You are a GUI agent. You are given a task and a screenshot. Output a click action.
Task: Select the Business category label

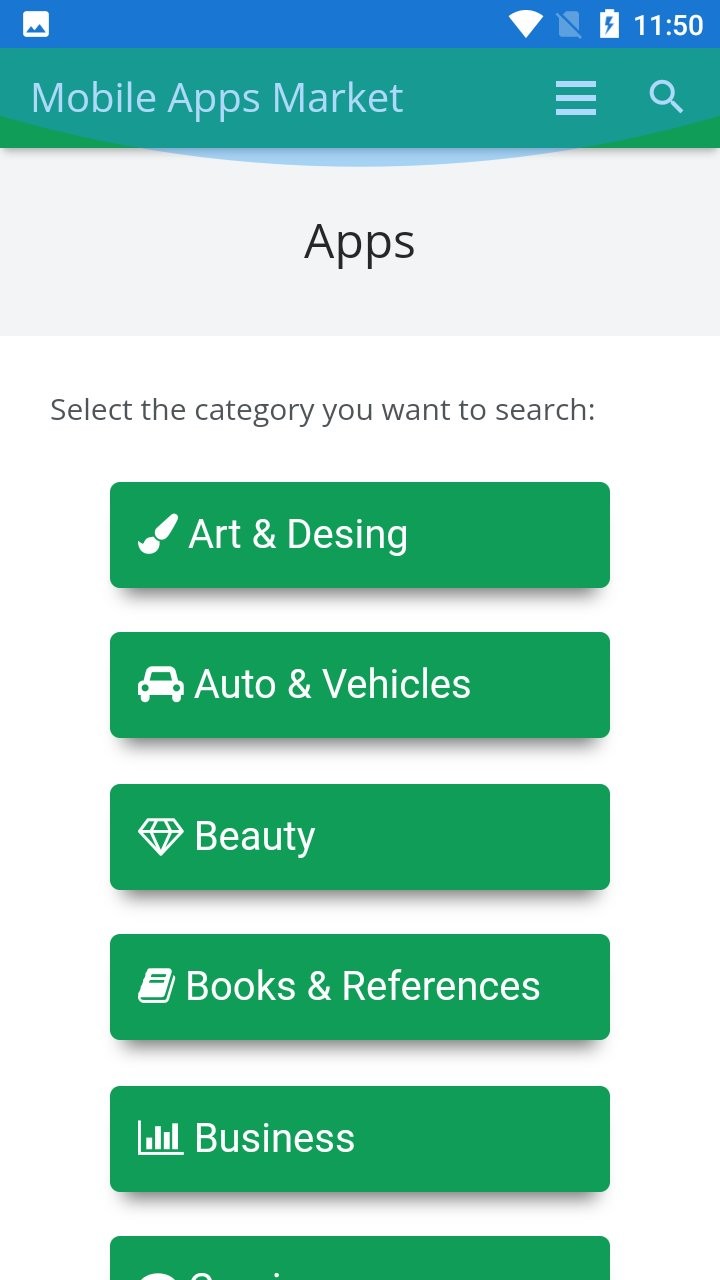click(x=274, y=1138)
